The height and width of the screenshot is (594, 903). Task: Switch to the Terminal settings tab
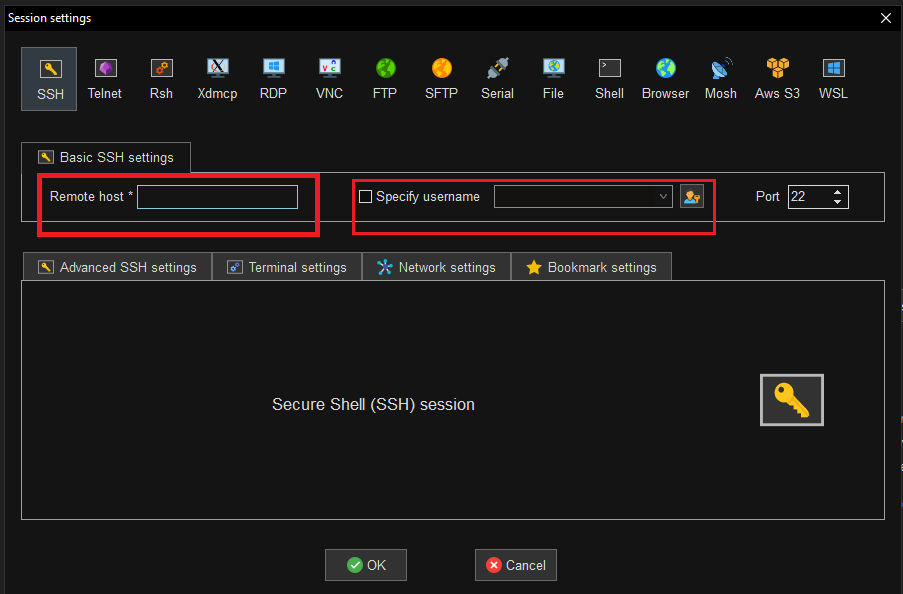(287, 266)
